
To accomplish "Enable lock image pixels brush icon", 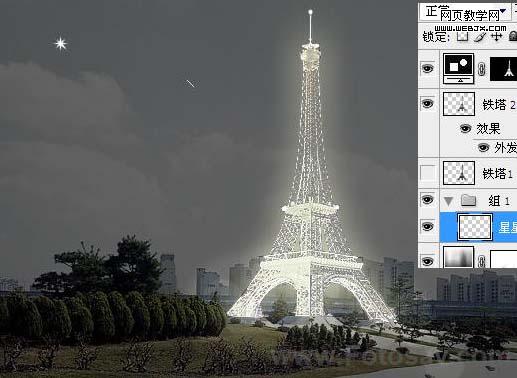I will click(479, 36).
